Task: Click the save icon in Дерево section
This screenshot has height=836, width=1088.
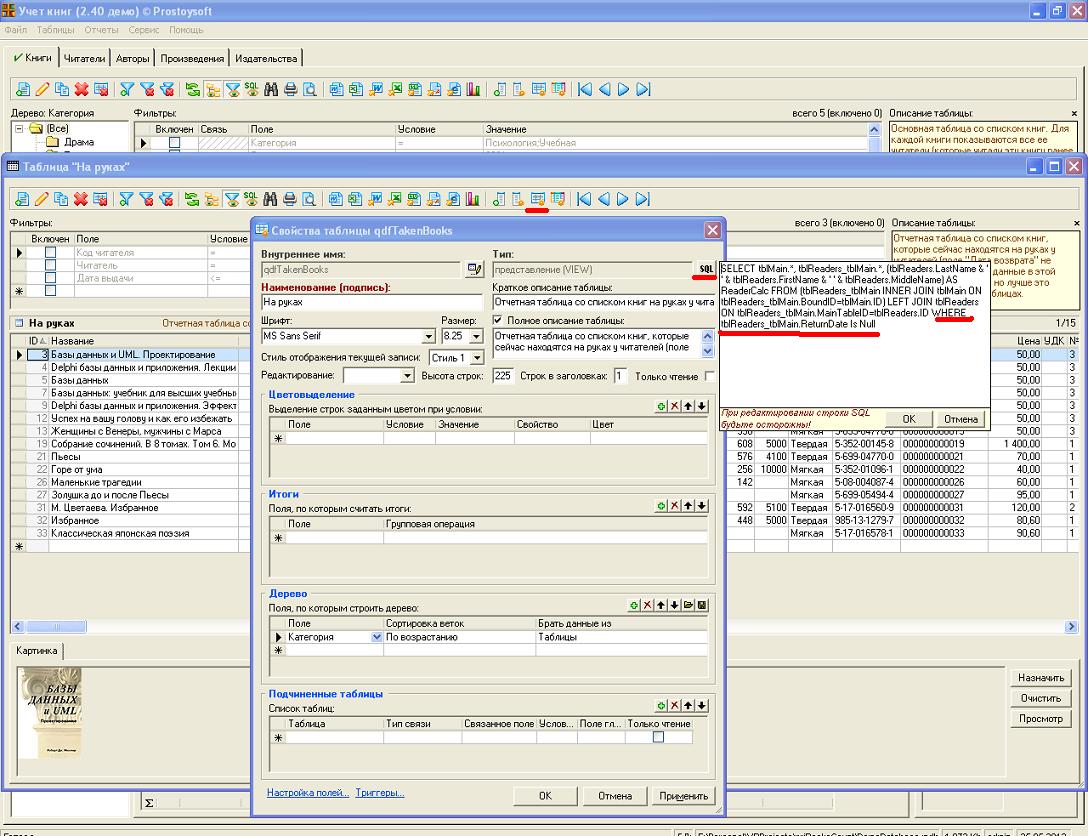Action: pos(703,605)
